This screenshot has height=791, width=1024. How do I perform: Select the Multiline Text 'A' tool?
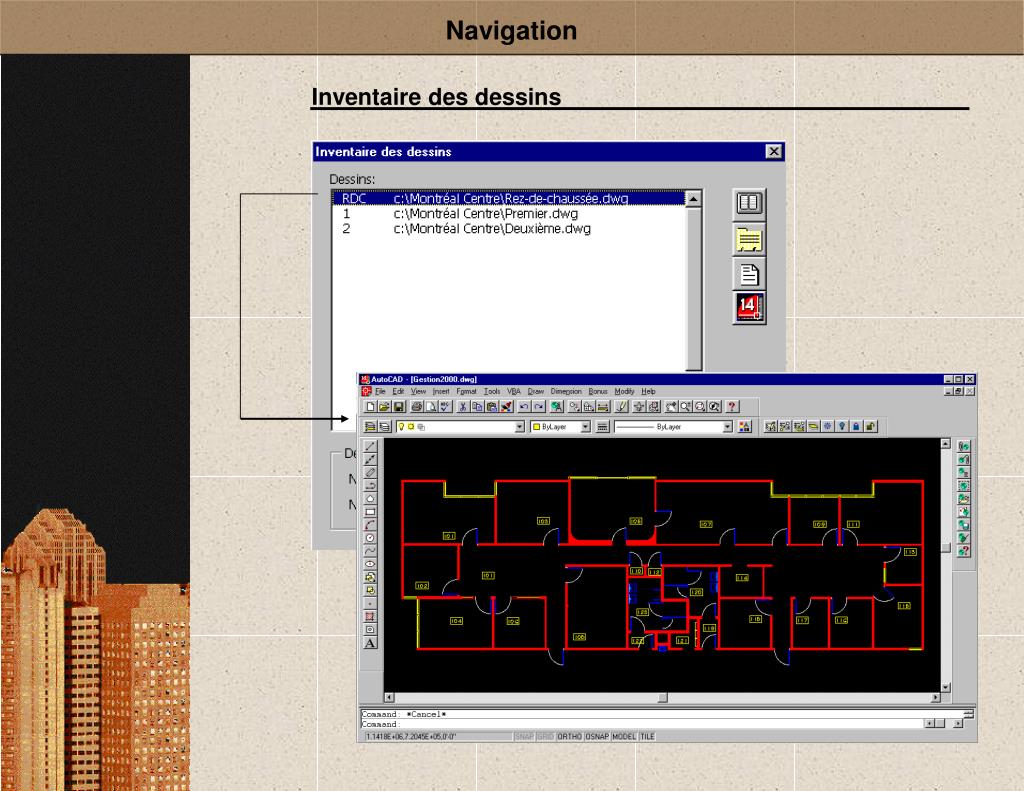click(370, 643)
